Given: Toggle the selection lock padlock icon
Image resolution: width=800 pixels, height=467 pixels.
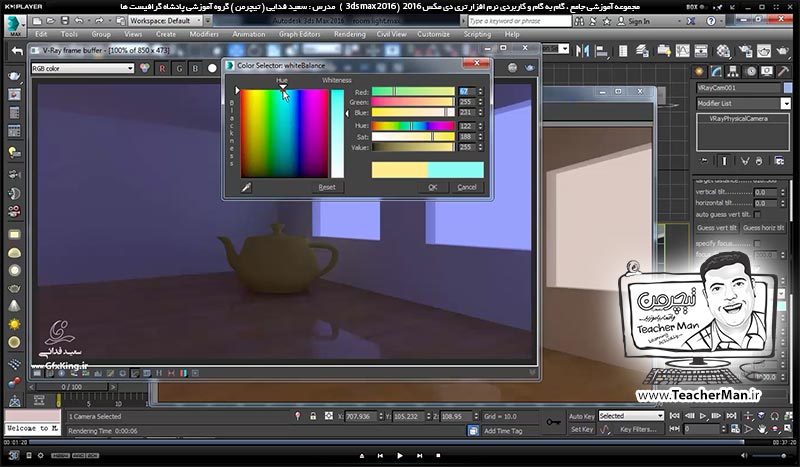Looking at the screenshot, I should pyautogui.click(x=313, y=416).
